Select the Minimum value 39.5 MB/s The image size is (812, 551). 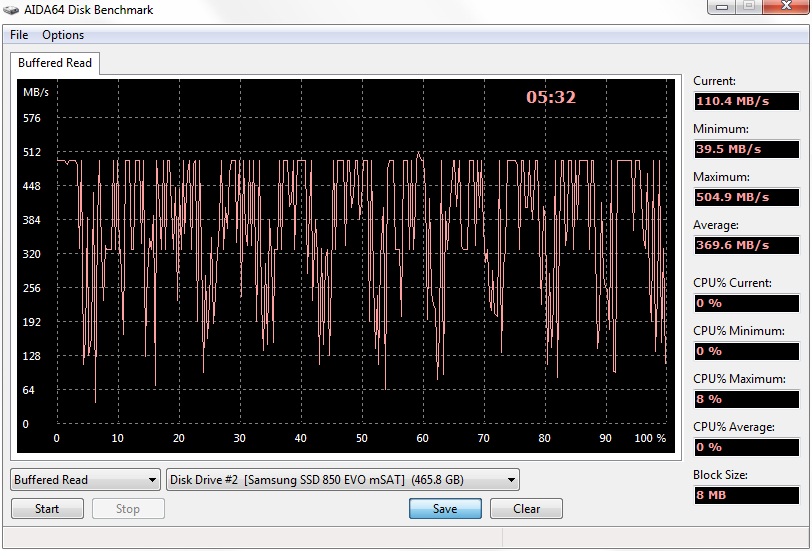click(747, 149)
